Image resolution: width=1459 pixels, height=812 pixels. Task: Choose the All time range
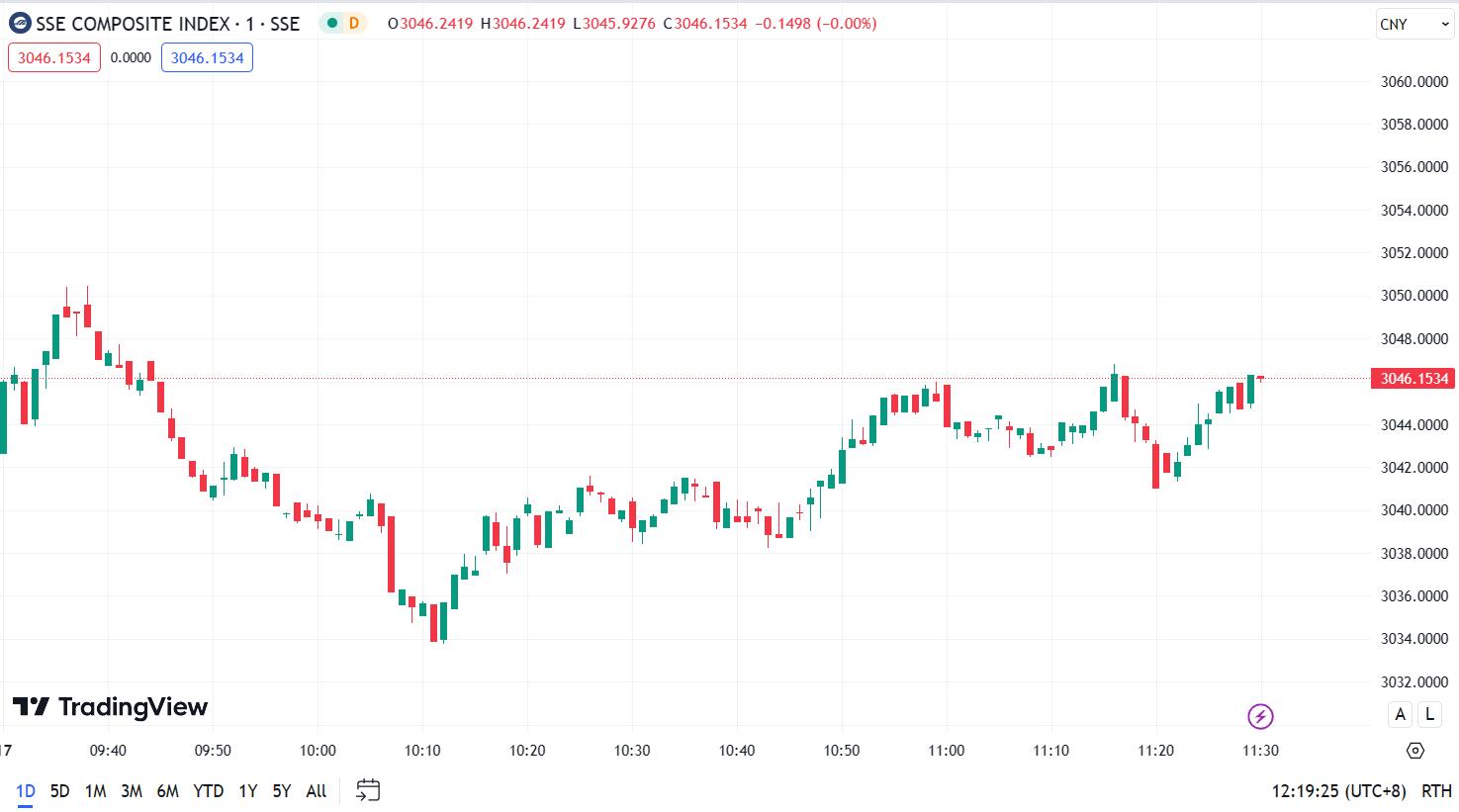coord(317,791)
